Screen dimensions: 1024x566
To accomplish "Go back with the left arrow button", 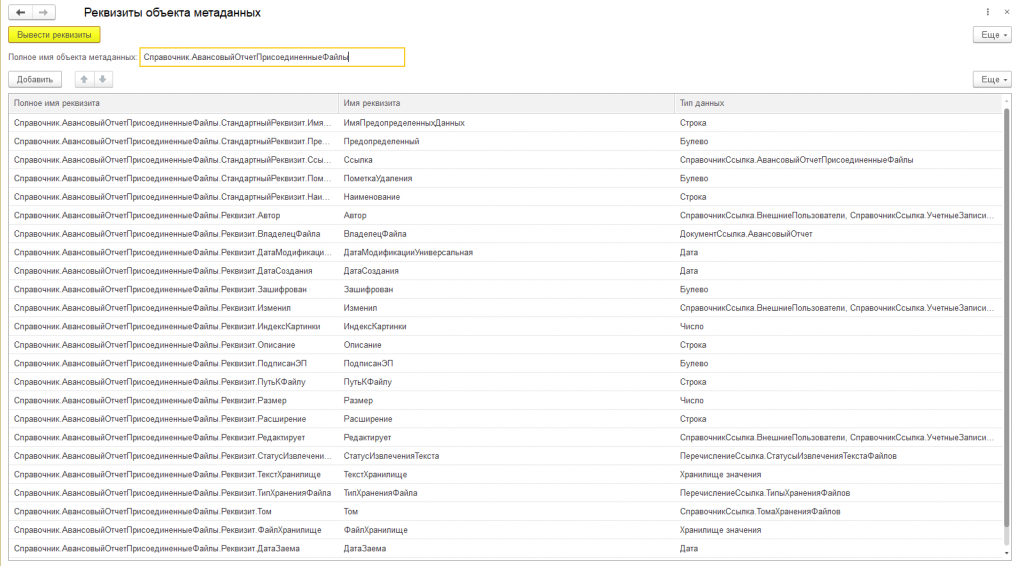I will [20, 12].
